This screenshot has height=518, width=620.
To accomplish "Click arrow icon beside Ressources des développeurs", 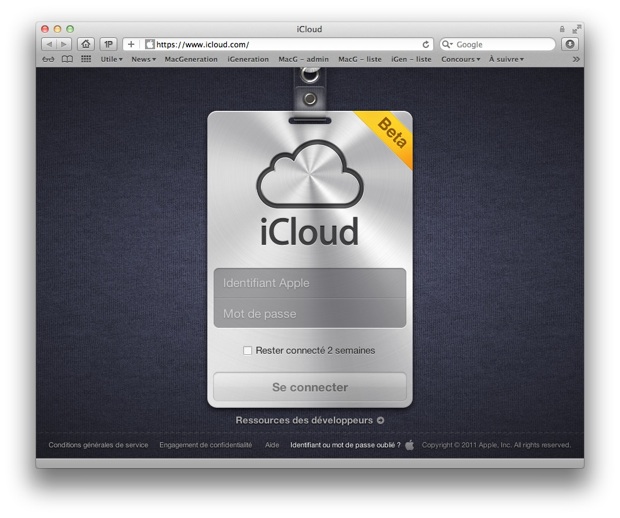I will point(380,420).
